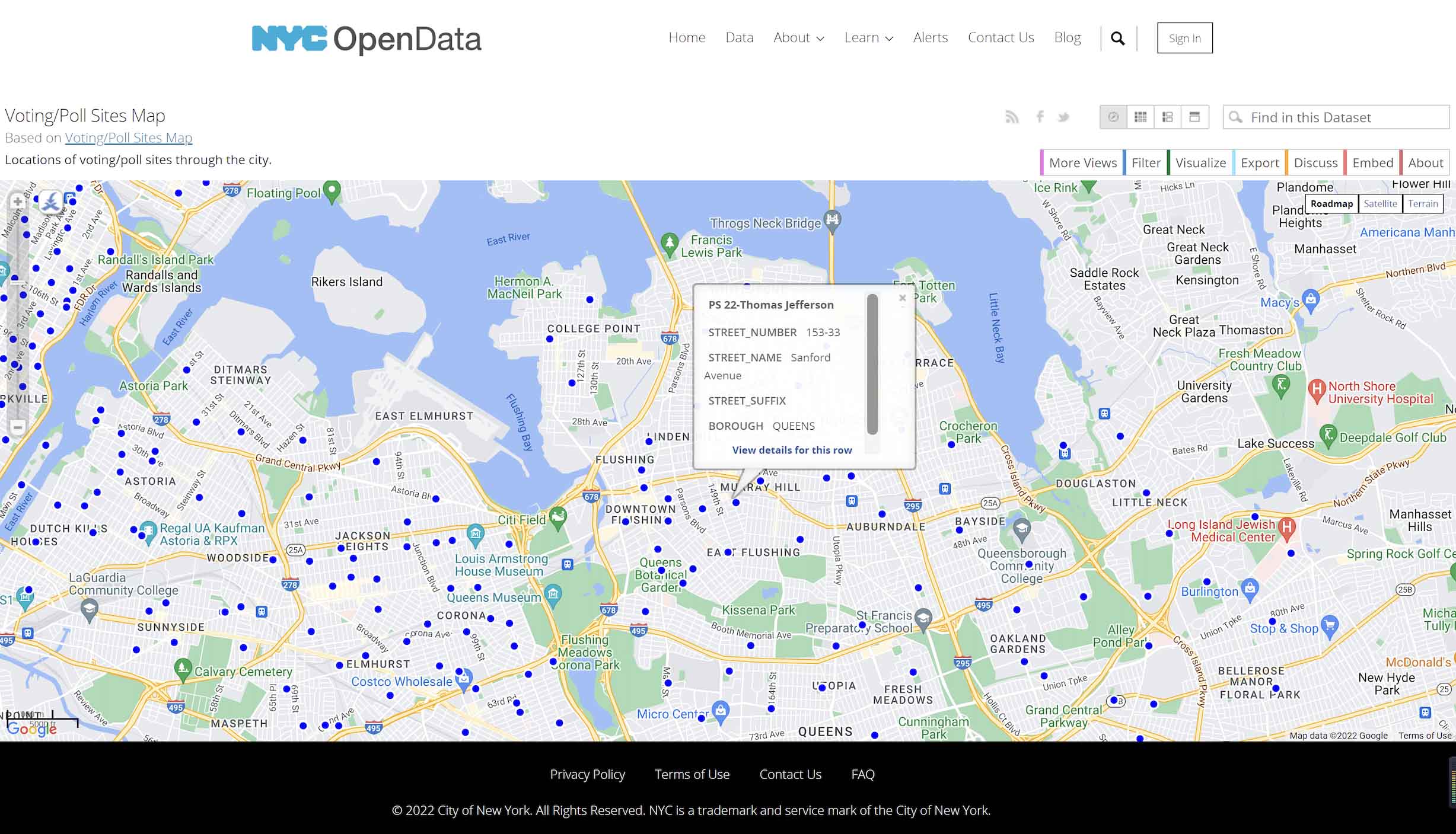1456x834 pixels.
Task: Select Terrain map type
Action: coord(1423,203)
